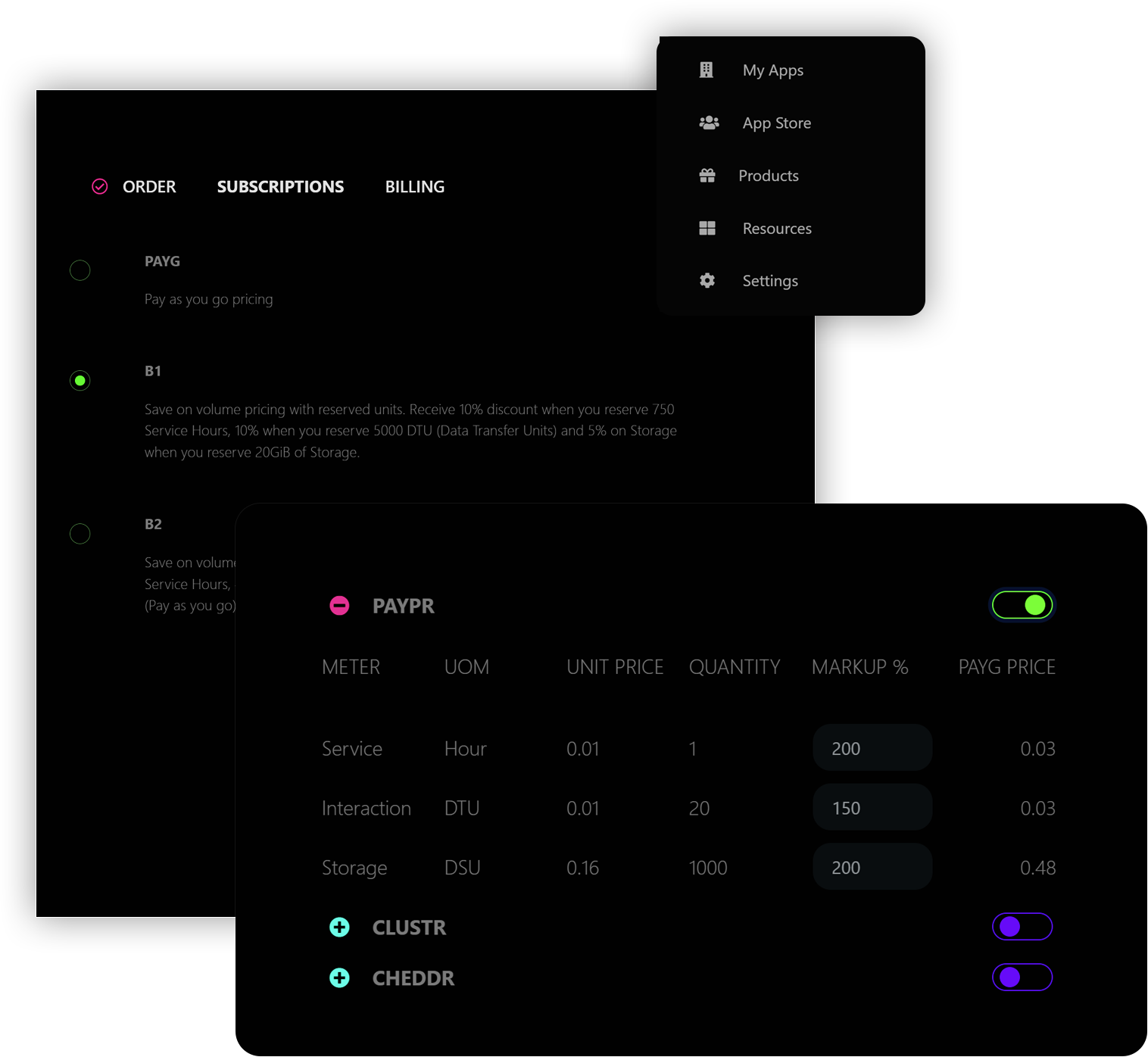Click the Interaction meter row label

tap(367, 809)
